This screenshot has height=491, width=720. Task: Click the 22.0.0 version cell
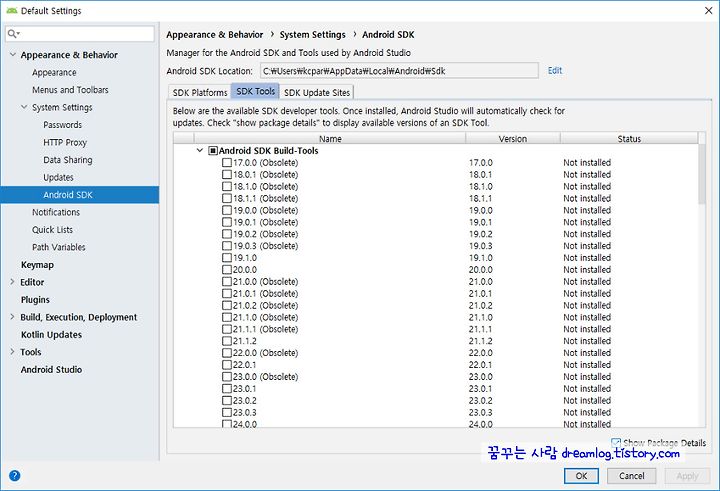(x=480, y=353)
